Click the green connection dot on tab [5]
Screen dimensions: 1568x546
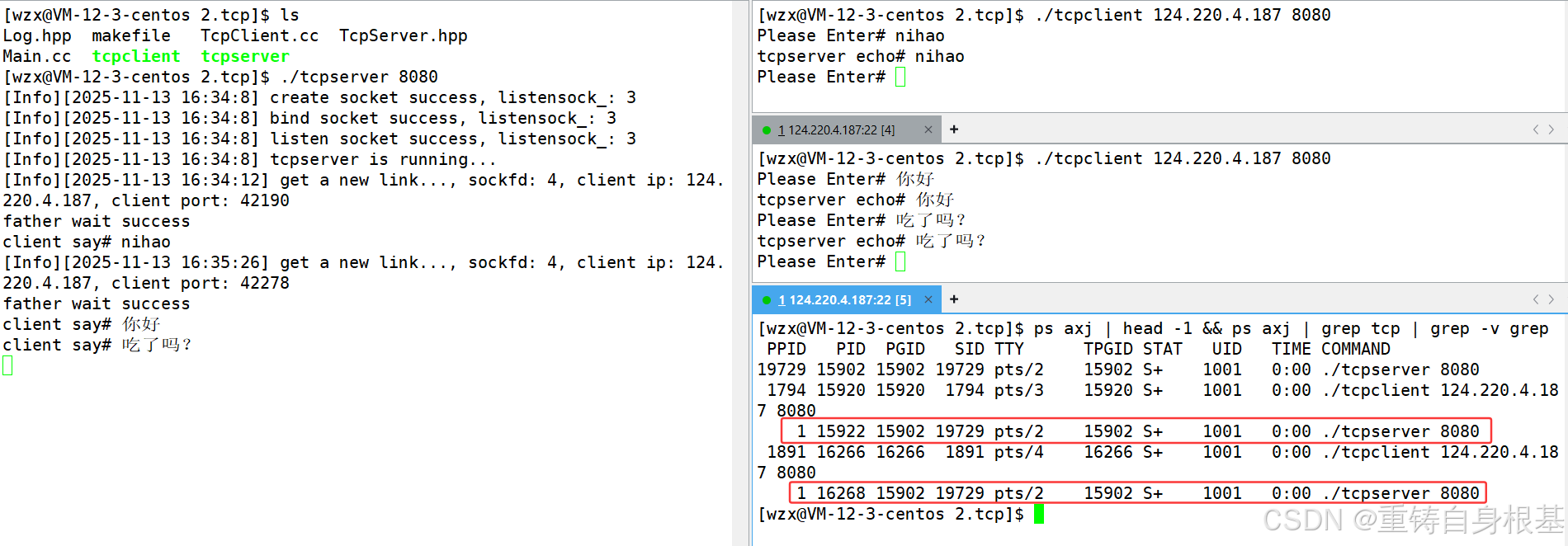tap(767, 300)
